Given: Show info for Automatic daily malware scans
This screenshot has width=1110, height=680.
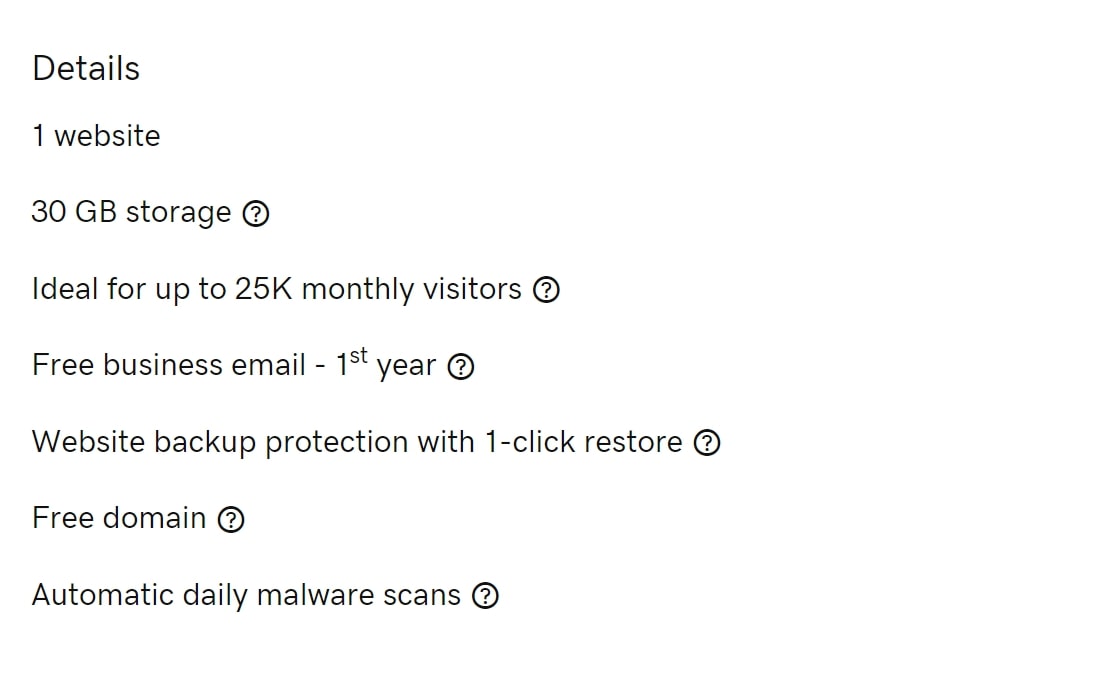Looking at the screenshot, I should [486, 596].
